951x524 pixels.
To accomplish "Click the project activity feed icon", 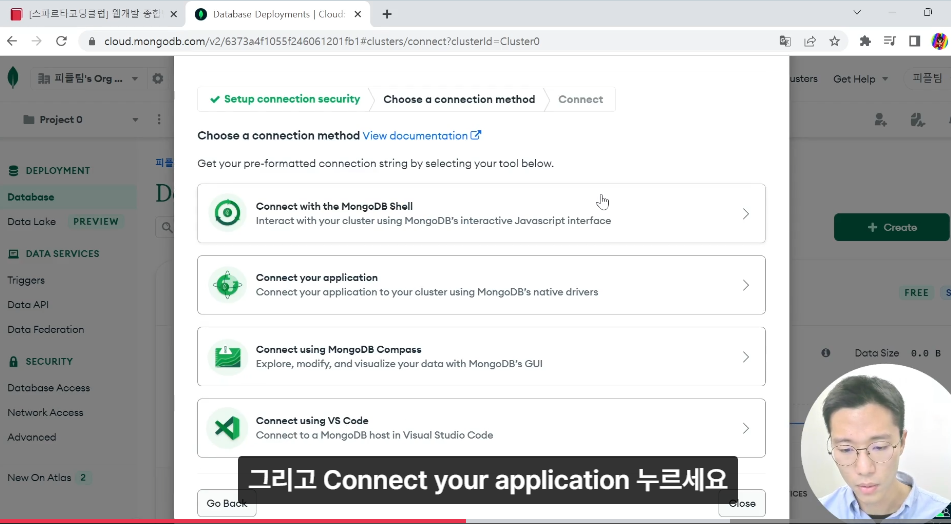I will tap(918, 119).
